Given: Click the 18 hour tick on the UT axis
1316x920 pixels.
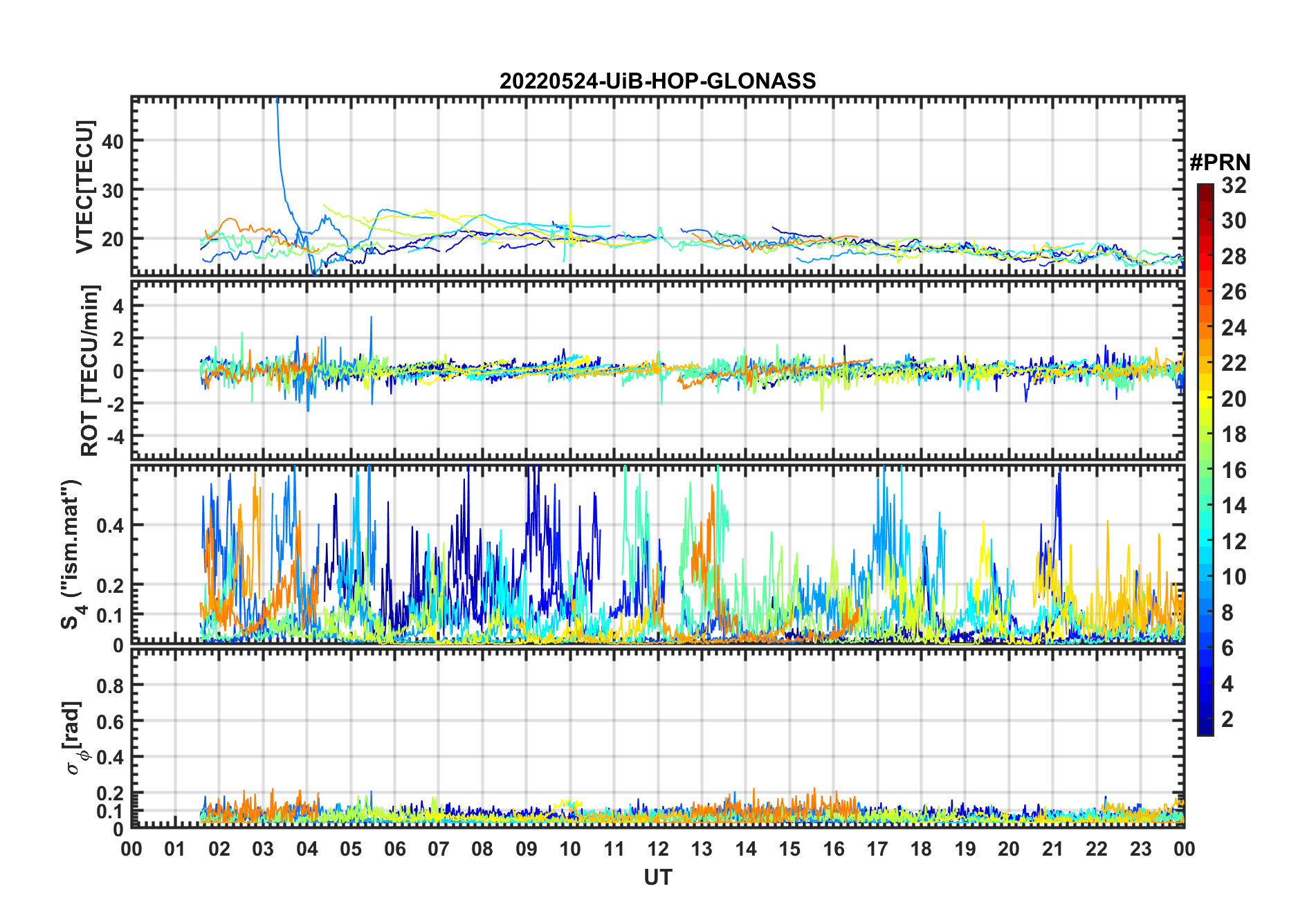Looking at the screenshot, I should 921,849.
